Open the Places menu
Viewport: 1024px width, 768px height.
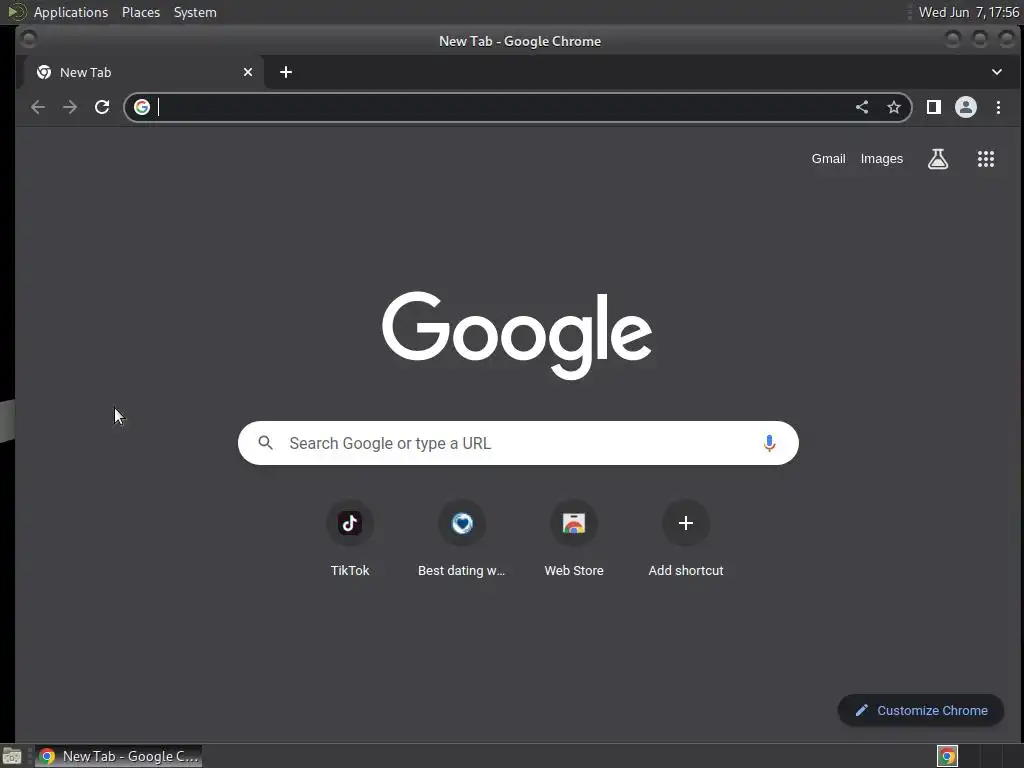(x=140, y=12)
